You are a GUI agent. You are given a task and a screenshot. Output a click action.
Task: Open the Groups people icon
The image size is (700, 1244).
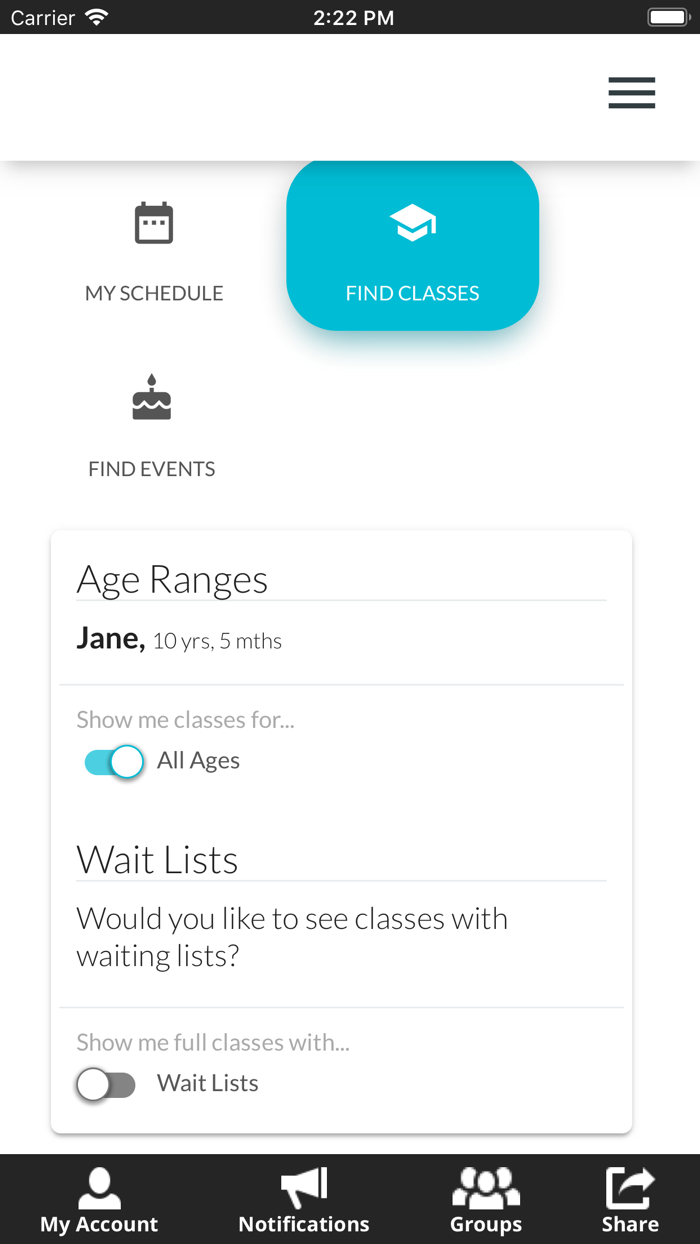[486, 1188]
